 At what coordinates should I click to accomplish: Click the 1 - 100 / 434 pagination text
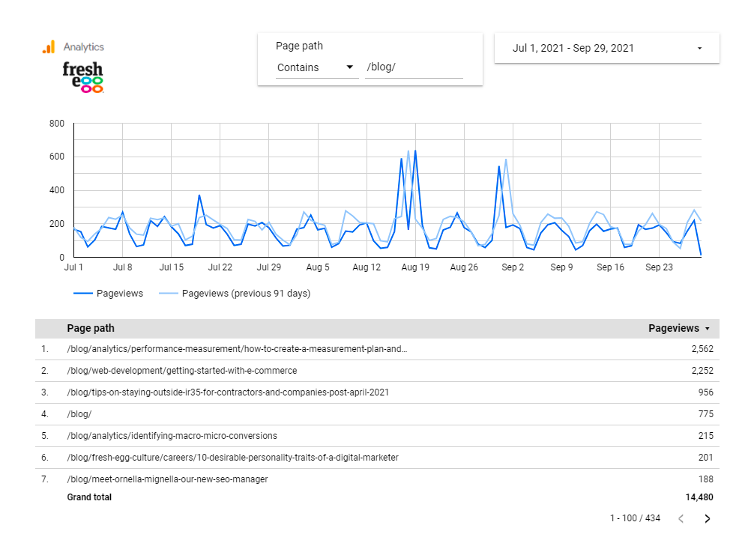(x=635, y=518)
